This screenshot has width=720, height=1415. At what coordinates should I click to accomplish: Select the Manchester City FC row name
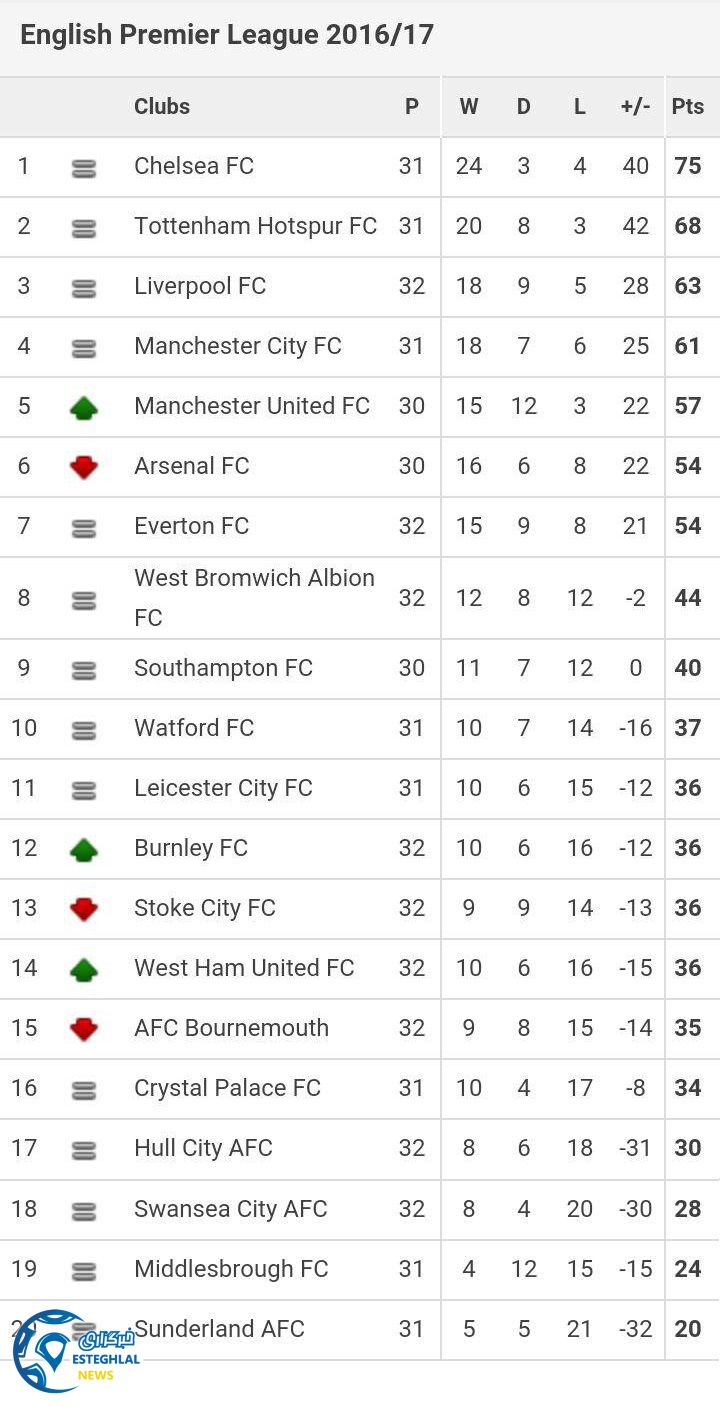(x=238, y=346)
